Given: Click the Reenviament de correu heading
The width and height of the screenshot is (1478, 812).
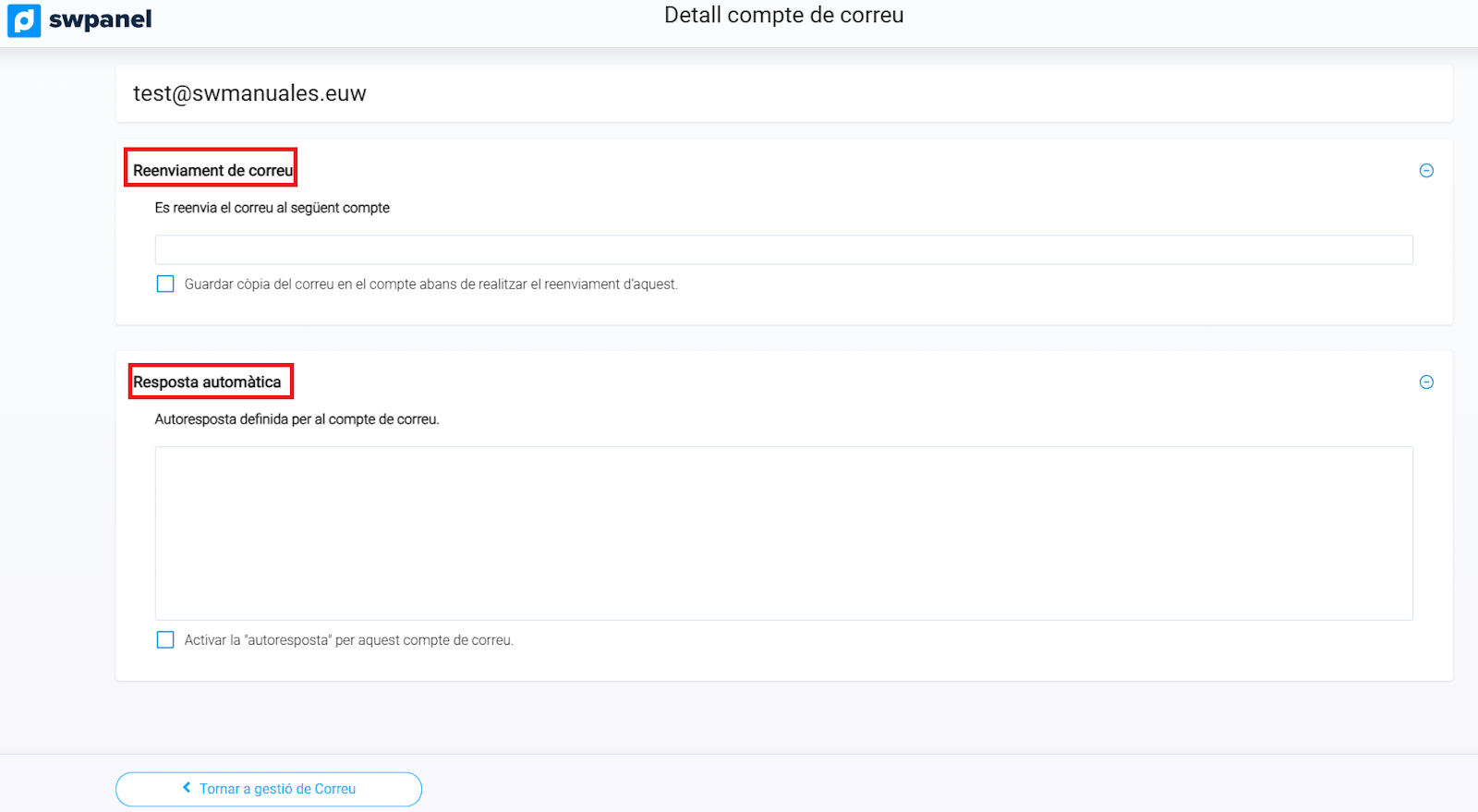Looking at the screenshot, I should [212, 171].
